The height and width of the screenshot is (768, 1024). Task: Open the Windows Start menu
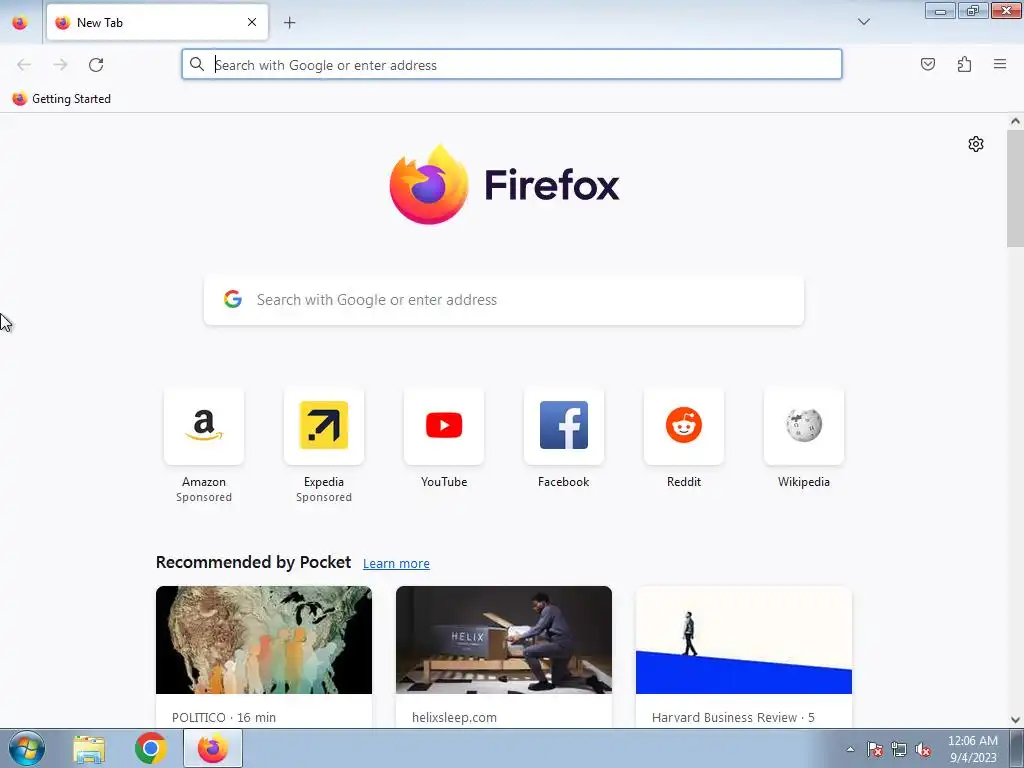27,748
